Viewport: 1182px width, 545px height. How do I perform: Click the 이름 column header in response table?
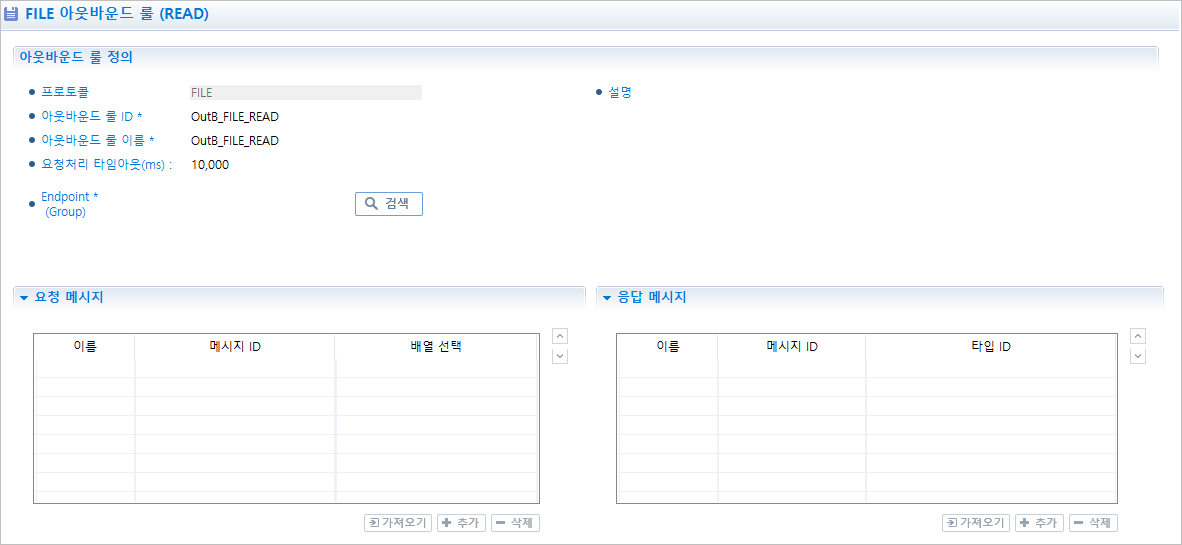(x=668, y=347)
